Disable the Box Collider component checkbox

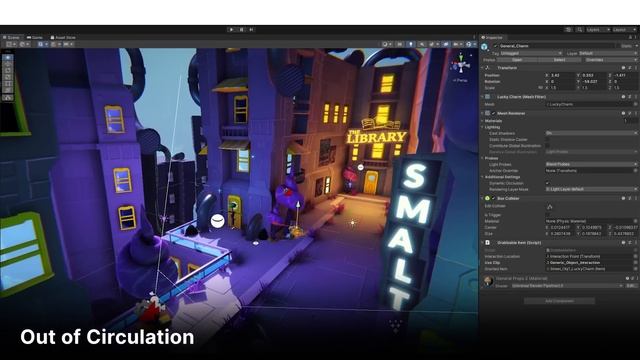click(x=493, y=198)
